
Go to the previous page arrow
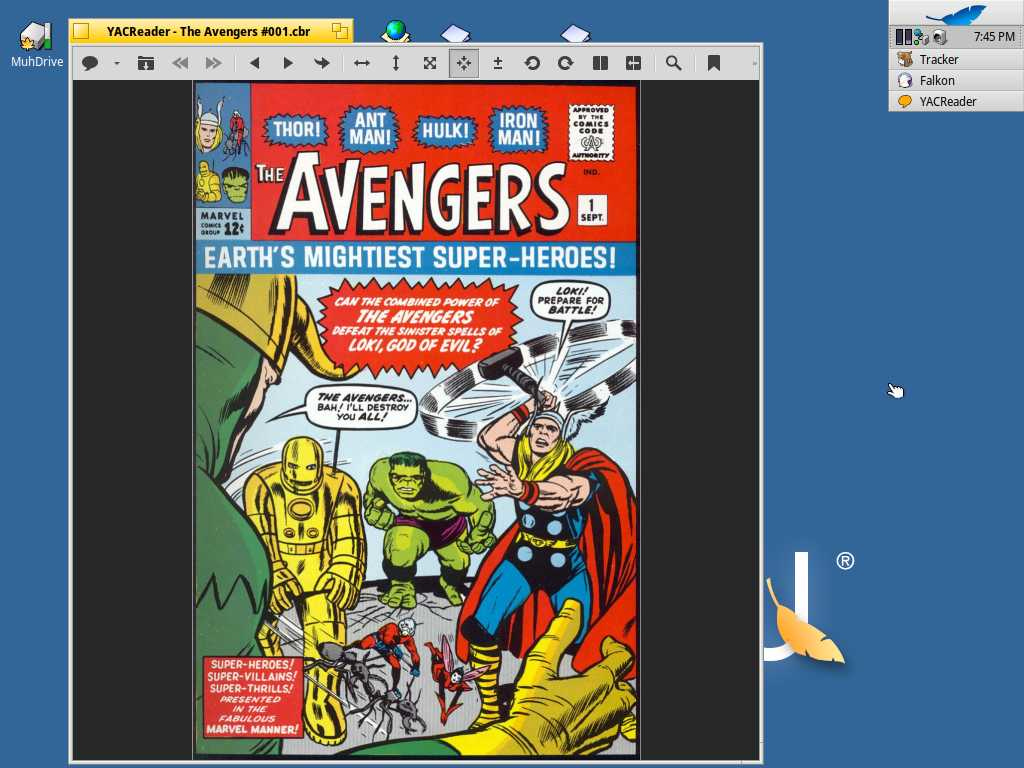pos(255,63)
